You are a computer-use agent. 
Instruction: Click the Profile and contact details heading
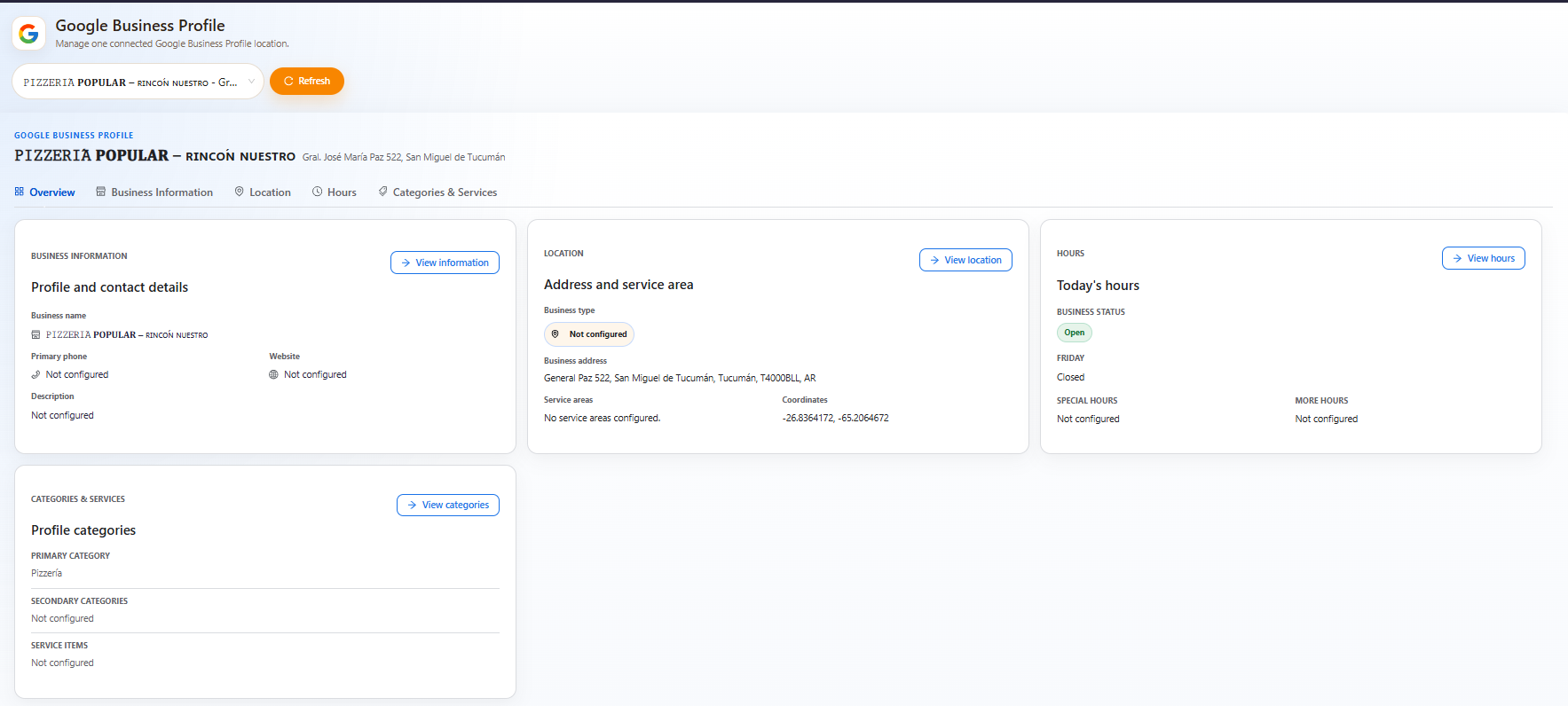pyautogui.click(x=109, y=287)
